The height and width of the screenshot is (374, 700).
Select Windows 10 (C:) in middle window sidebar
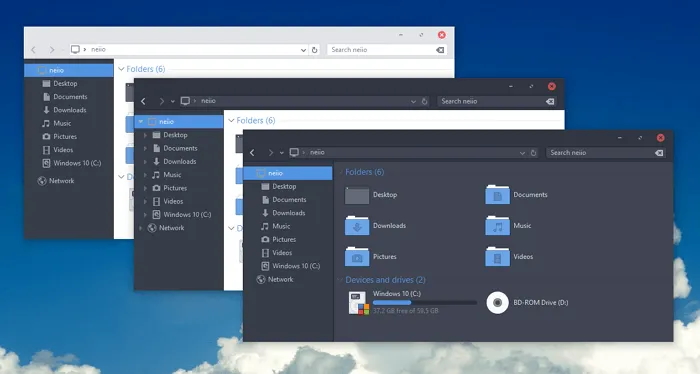182,215
